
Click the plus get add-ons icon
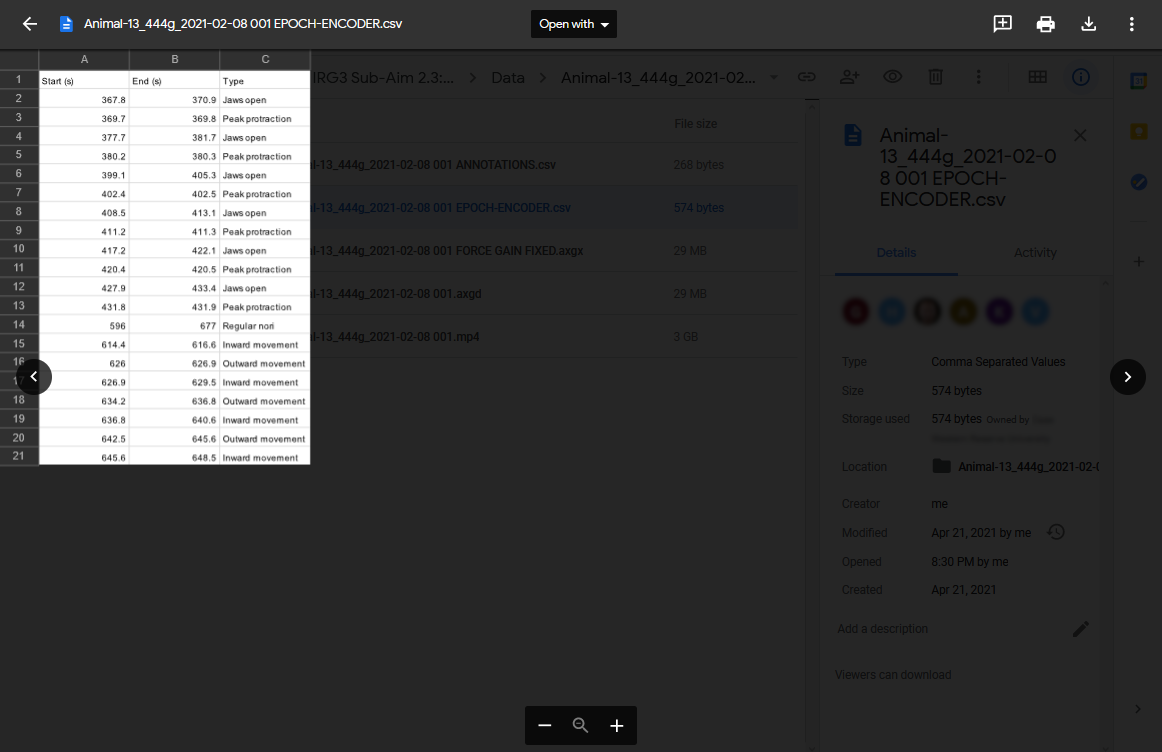[1139, 262]
